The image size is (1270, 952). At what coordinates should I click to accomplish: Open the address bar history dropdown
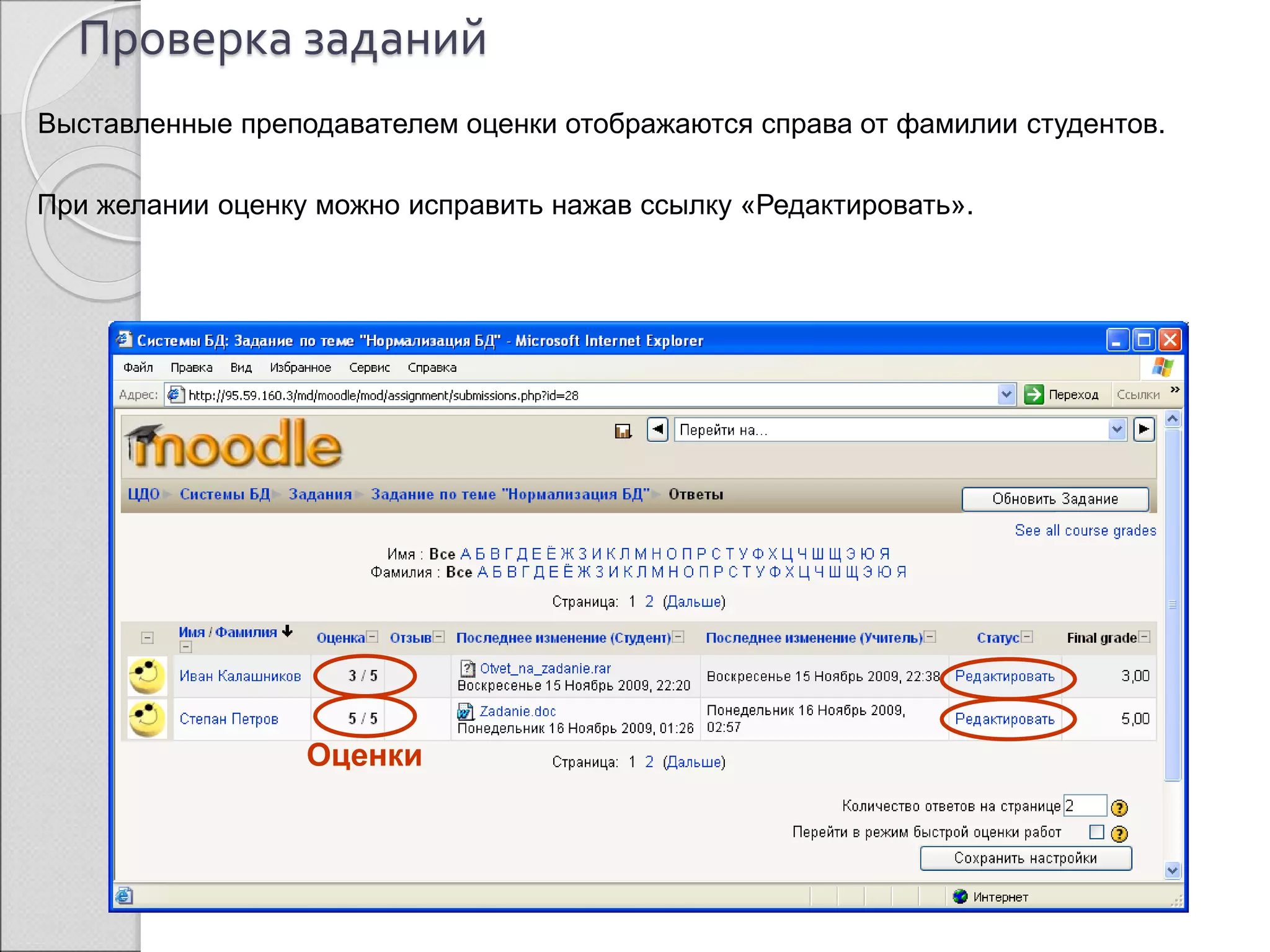point(1006,394)
